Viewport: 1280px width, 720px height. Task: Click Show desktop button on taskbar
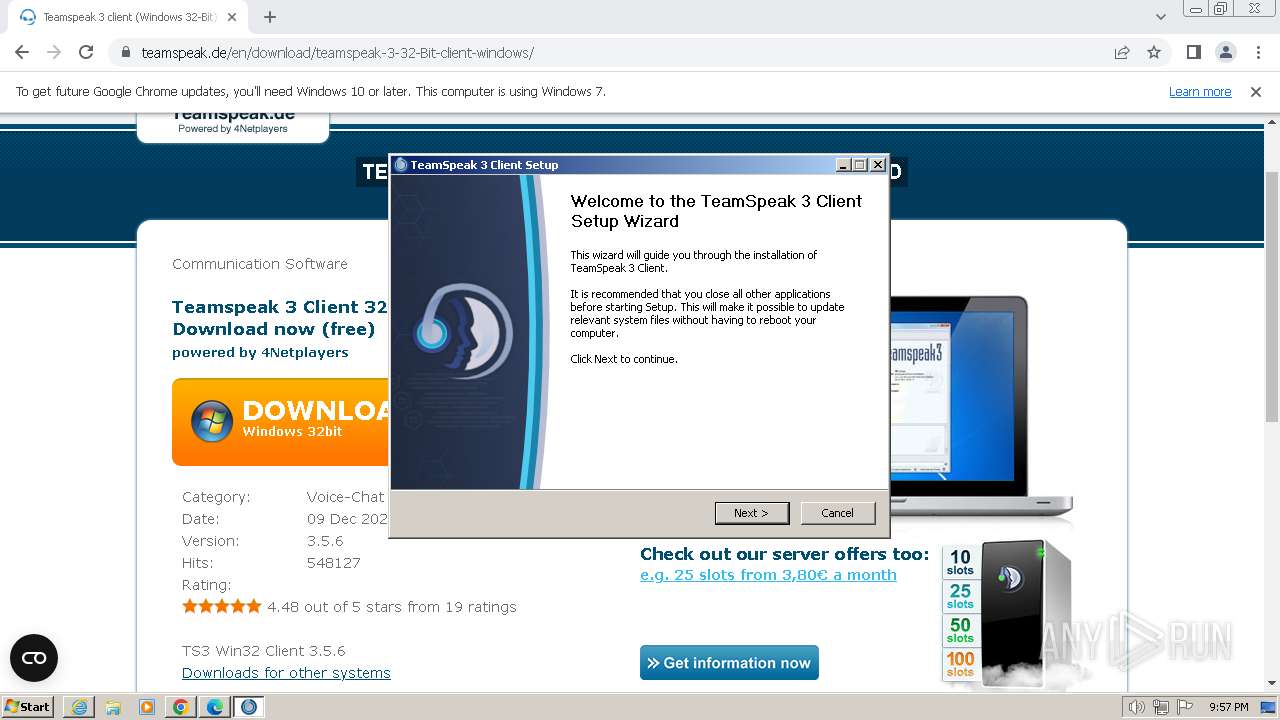point(1269,707)
